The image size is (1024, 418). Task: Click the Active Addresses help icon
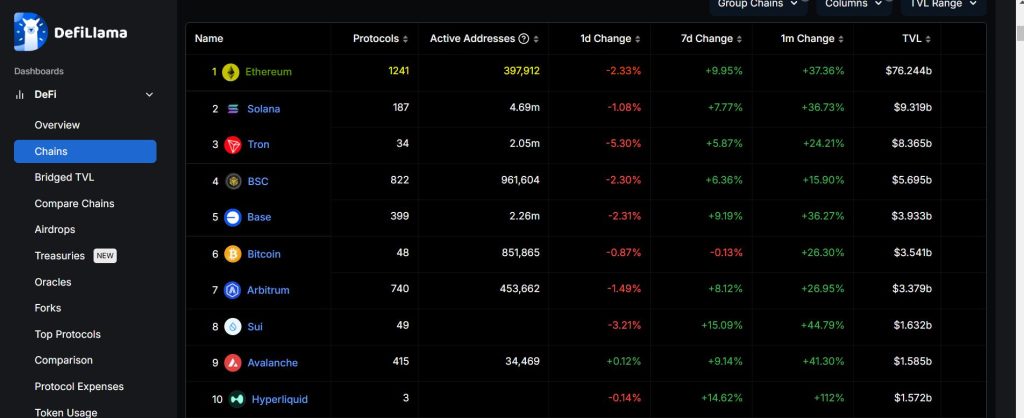click(x=524, y=39)
